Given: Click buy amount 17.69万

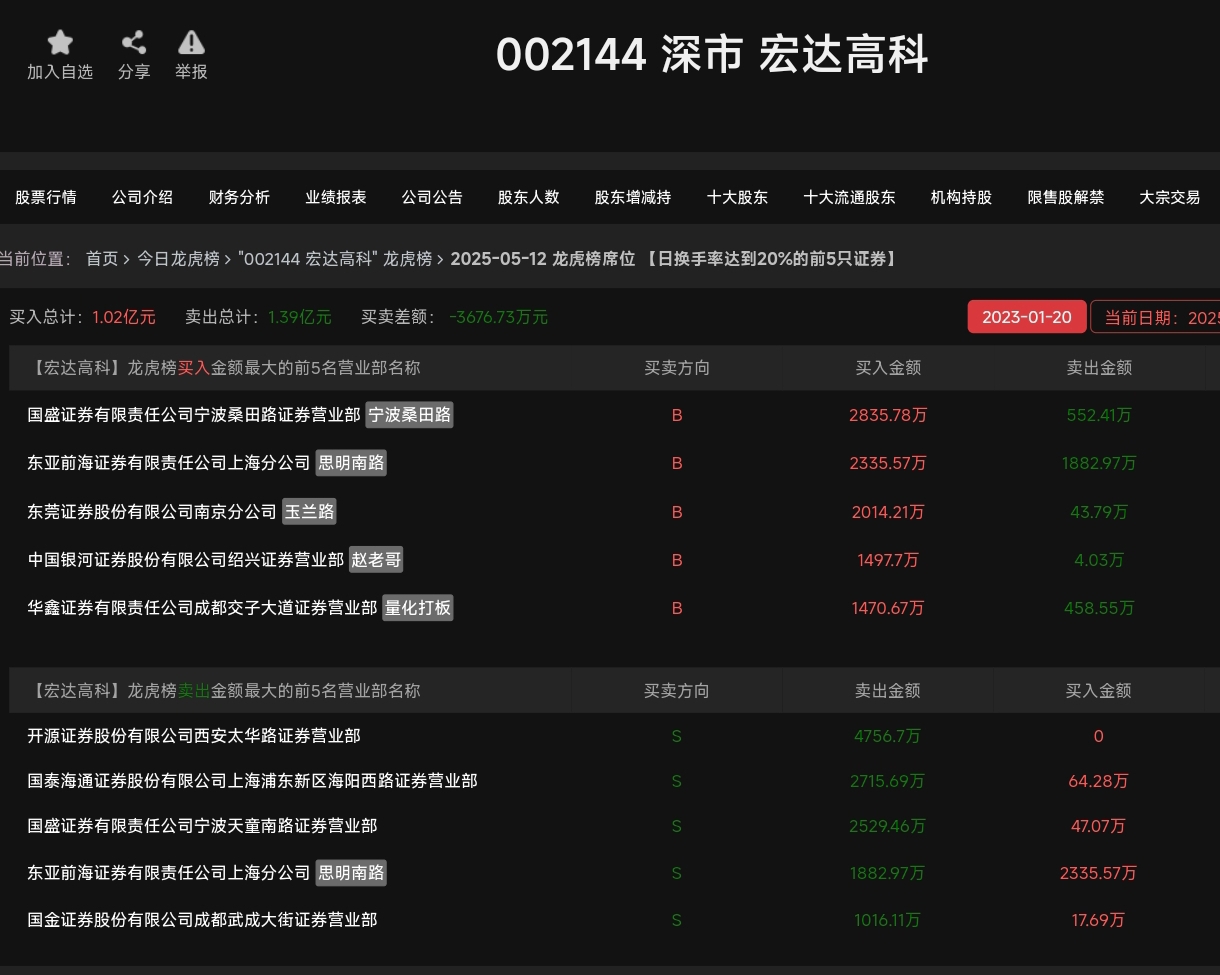Looking at the screenshot, I should (x=1098, y=920).
